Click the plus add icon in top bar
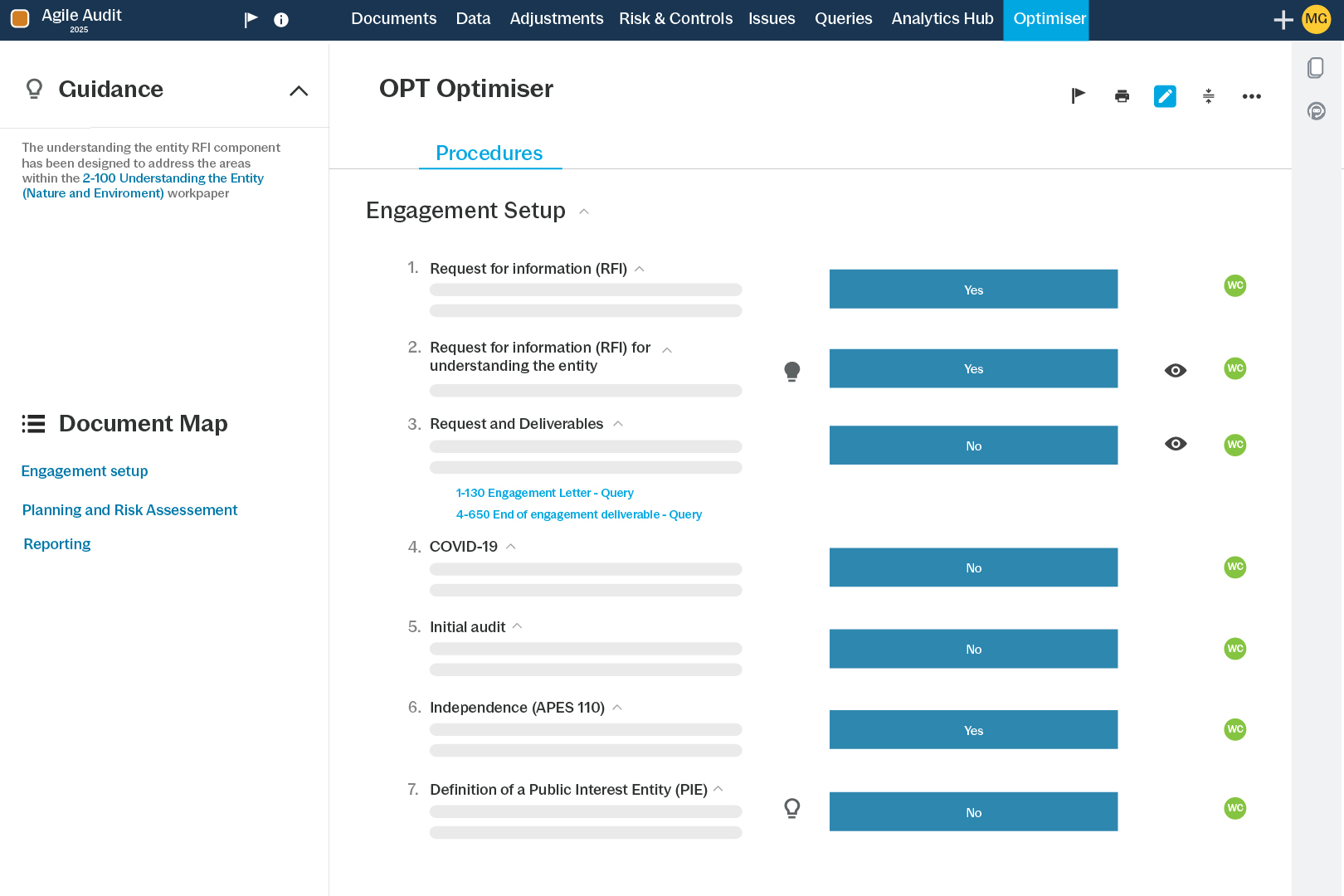The width and height of the screenshot is (1344, 896). (x=1283, y=19)
